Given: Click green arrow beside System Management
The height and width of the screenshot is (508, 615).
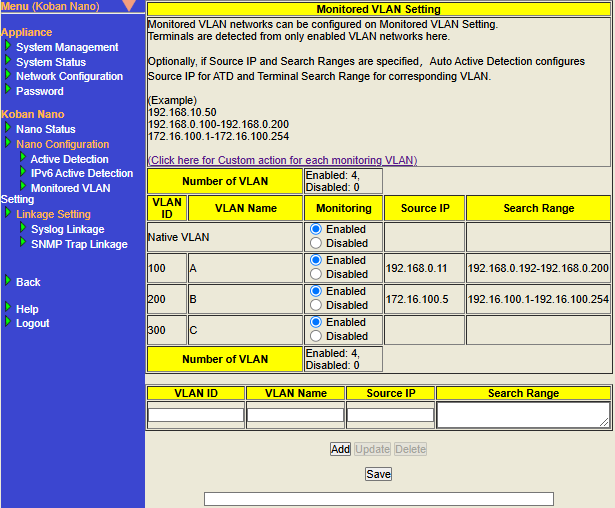Looking at the screenshot, I should 8,46.
